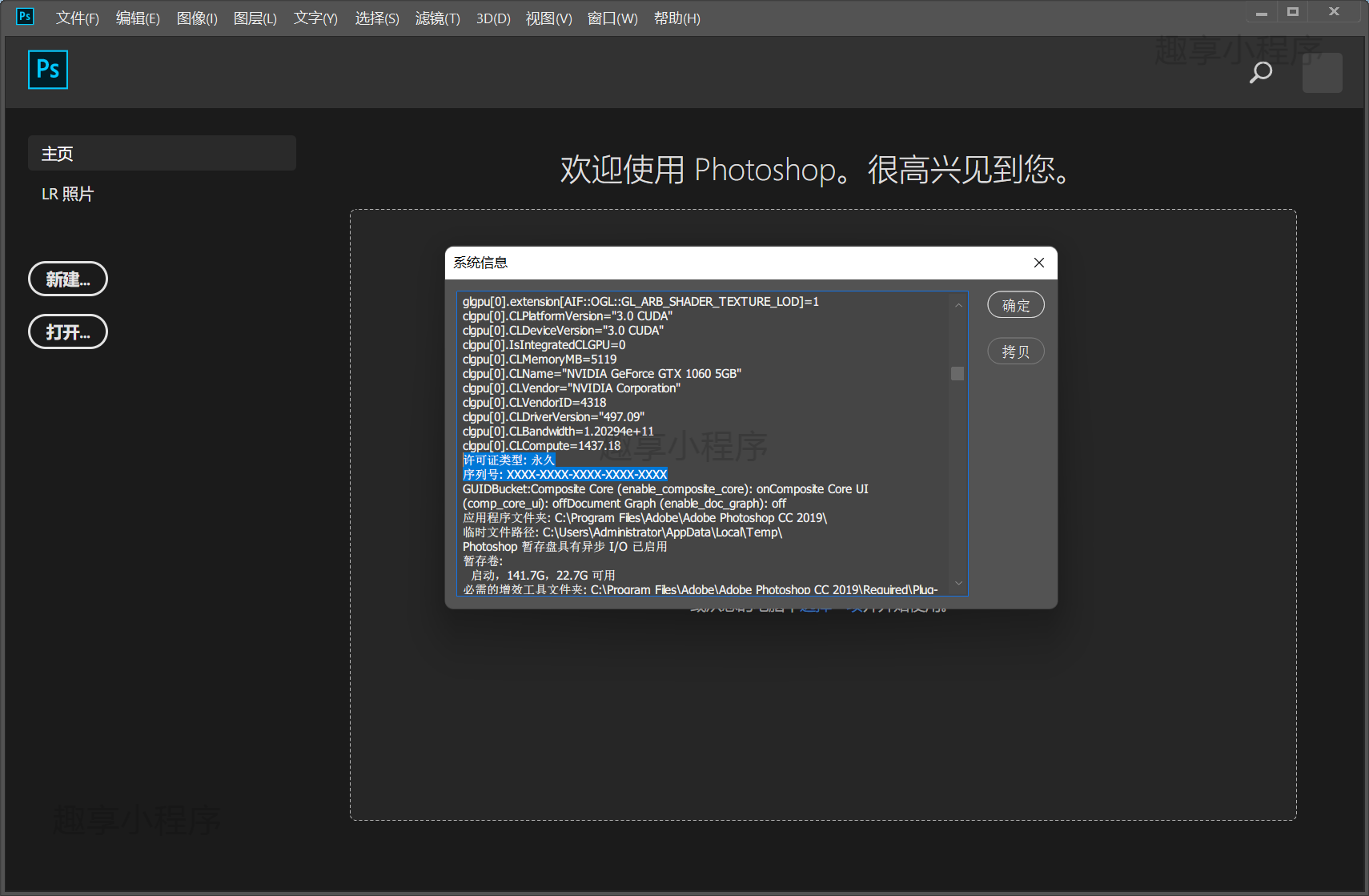Open the 3D(D) menu
This screenshot has width=1369, height=896.
point(493,18)
